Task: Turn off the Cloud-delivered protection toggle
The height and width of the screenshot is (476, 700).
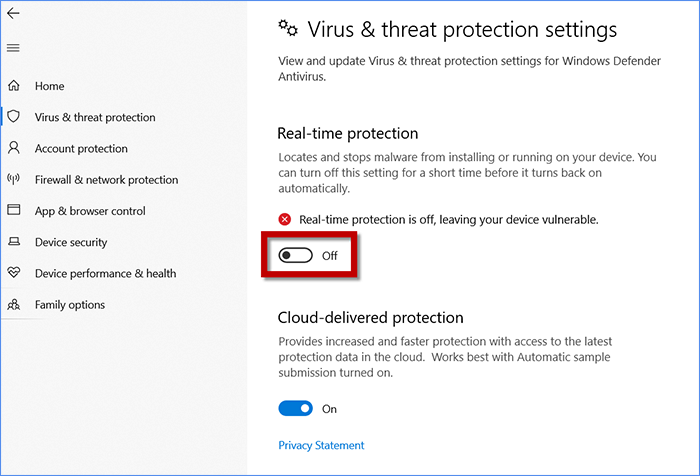Action: point(296,408)
